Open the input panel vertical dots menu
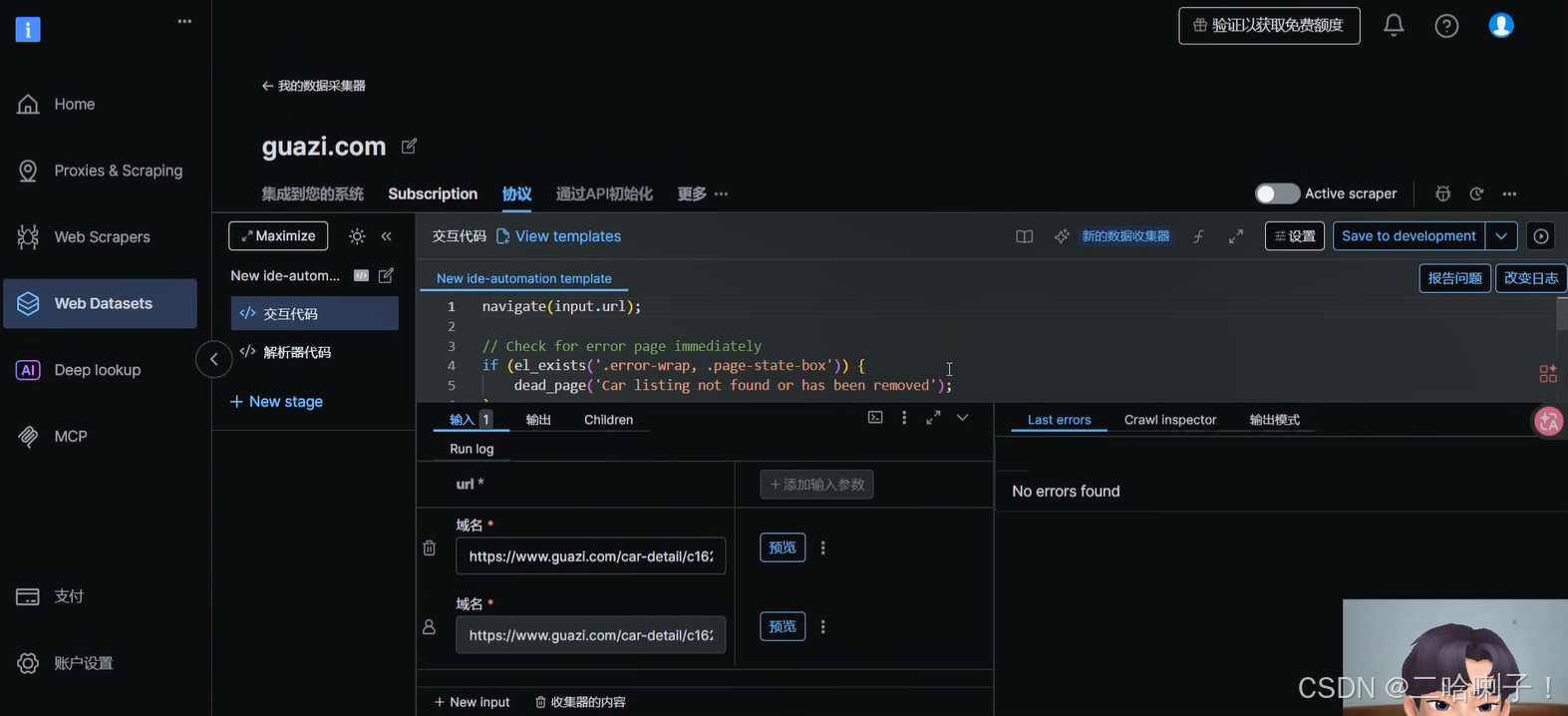1568x716 pixels. [904, 418]
